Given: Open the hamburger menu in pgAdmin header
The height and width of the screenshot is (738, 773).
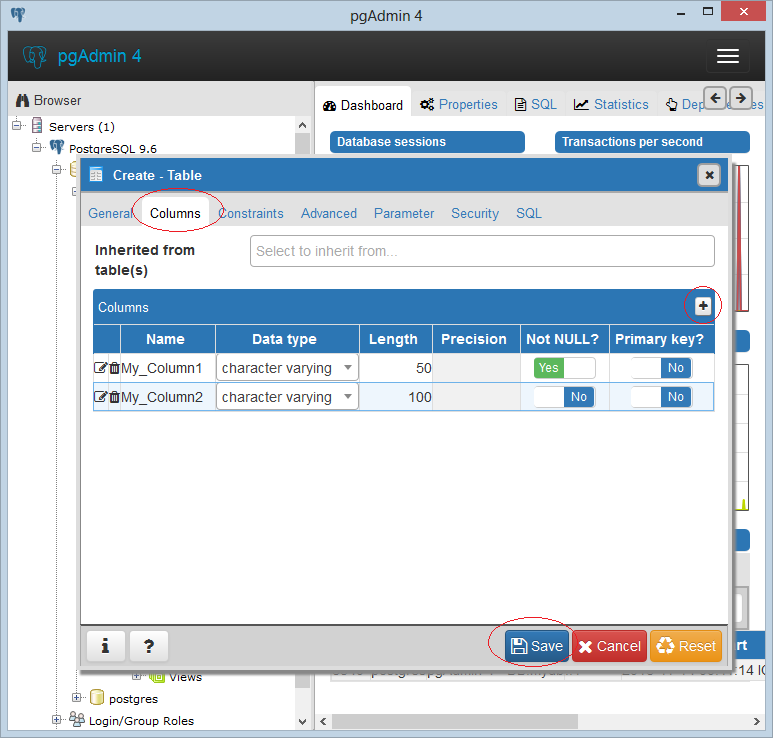Looking at the screenshot, I should 728,56.
